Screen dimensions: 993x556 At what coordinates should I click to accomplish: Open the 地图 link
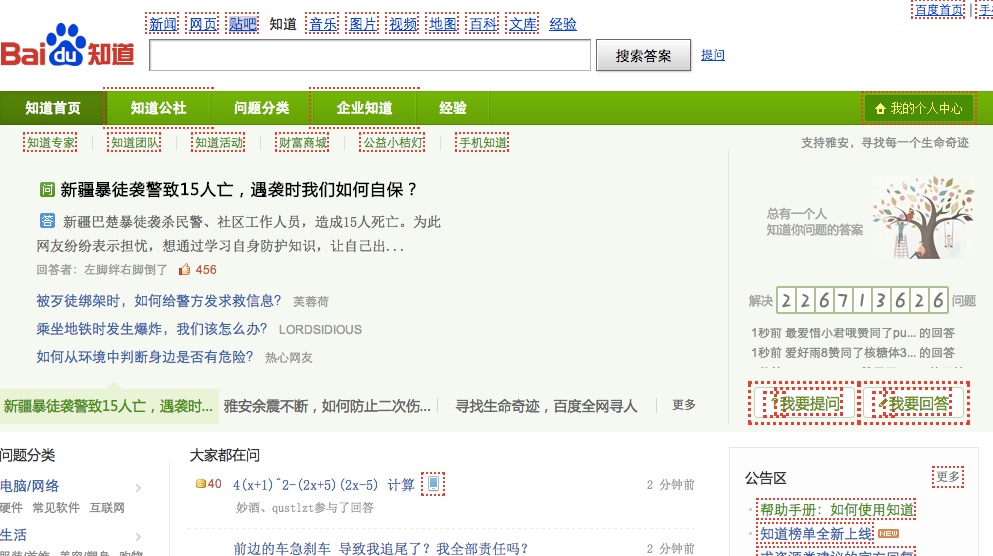click(443, 24)
